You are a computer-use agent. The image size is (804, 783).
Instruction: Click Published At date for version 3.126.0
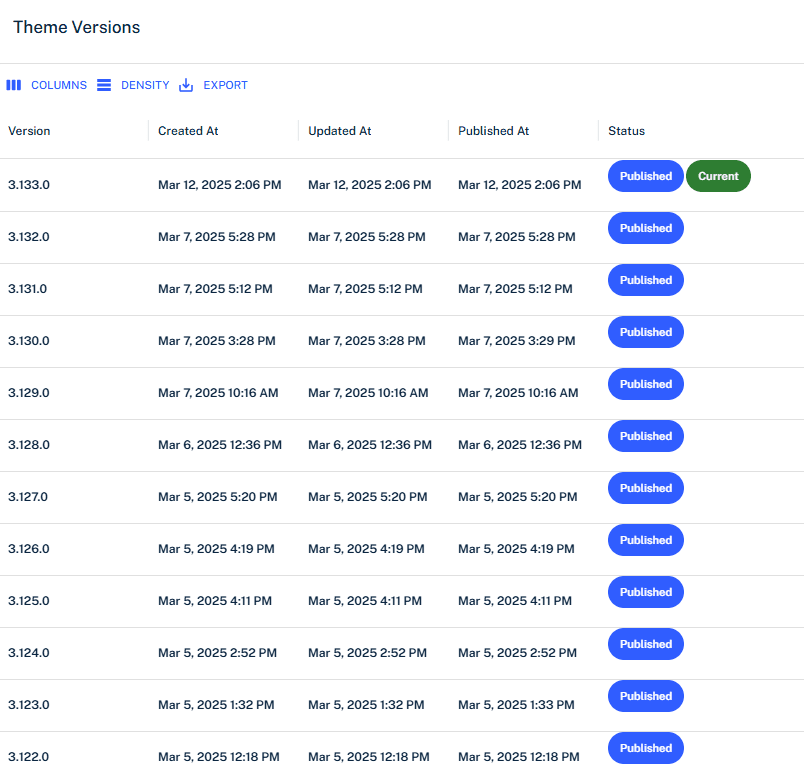[x=516, y=549]
